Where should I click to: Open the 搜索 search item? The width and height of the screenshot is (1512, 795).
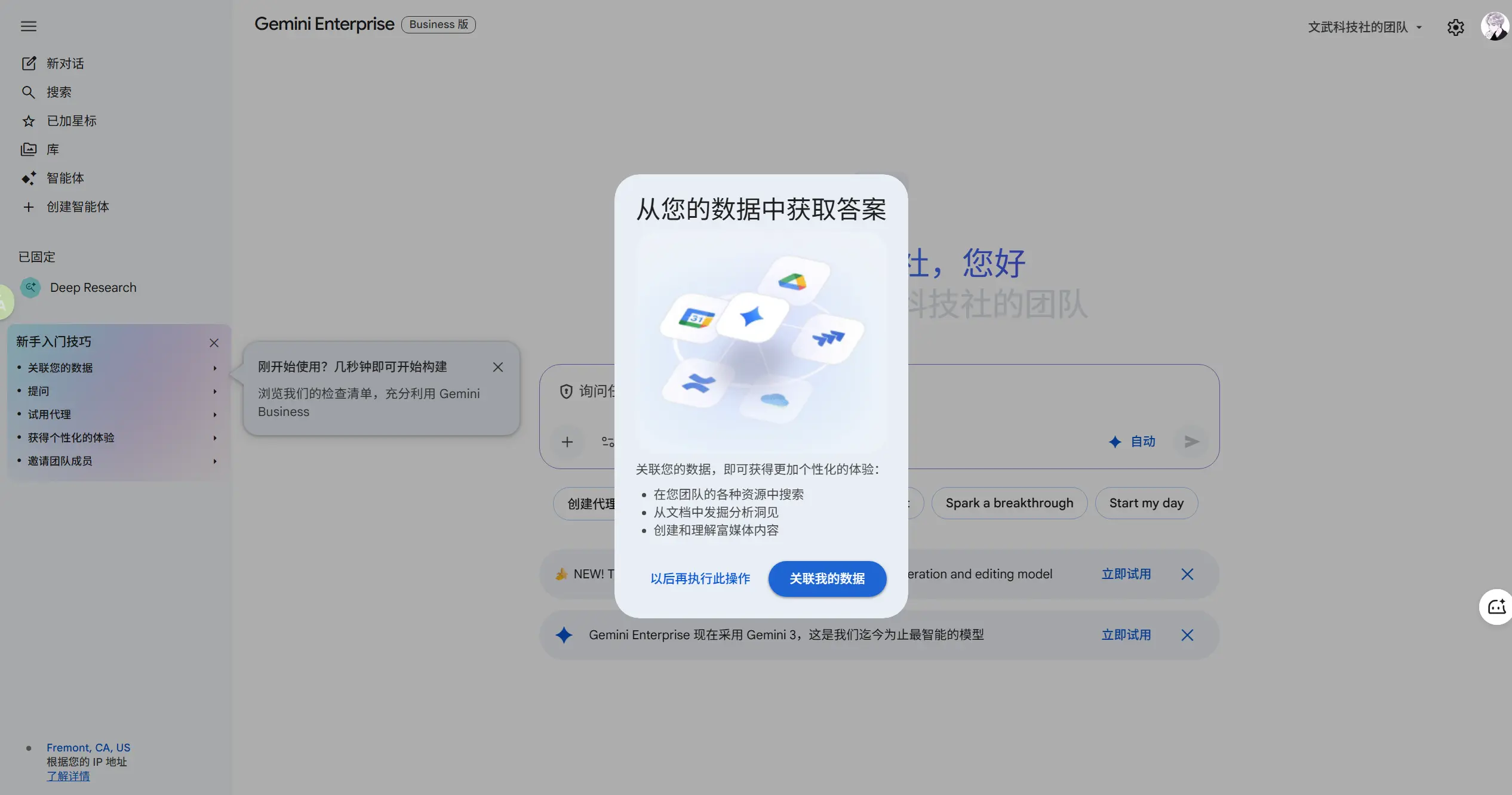59,92
